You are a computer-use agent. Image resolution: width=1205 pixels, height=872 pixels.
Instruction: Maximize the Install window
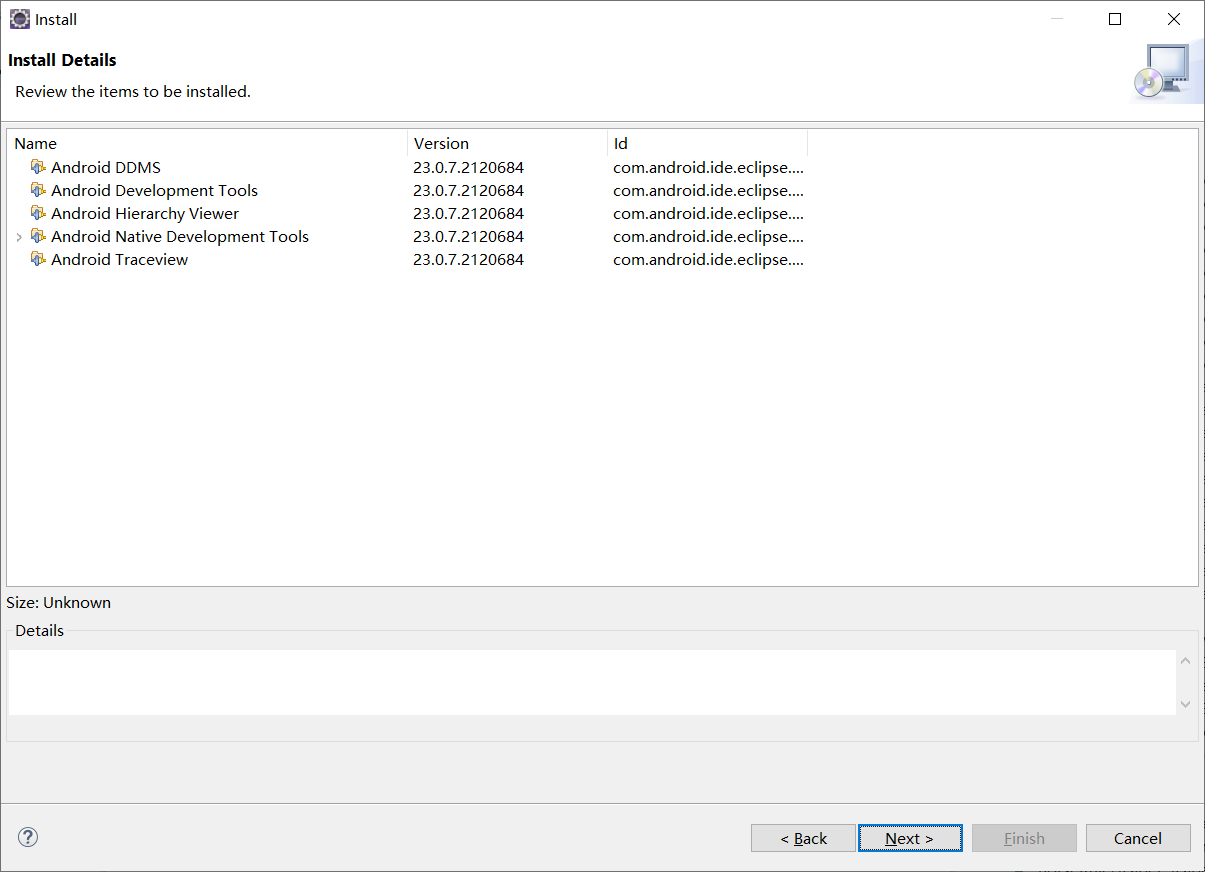(1115, 19)
